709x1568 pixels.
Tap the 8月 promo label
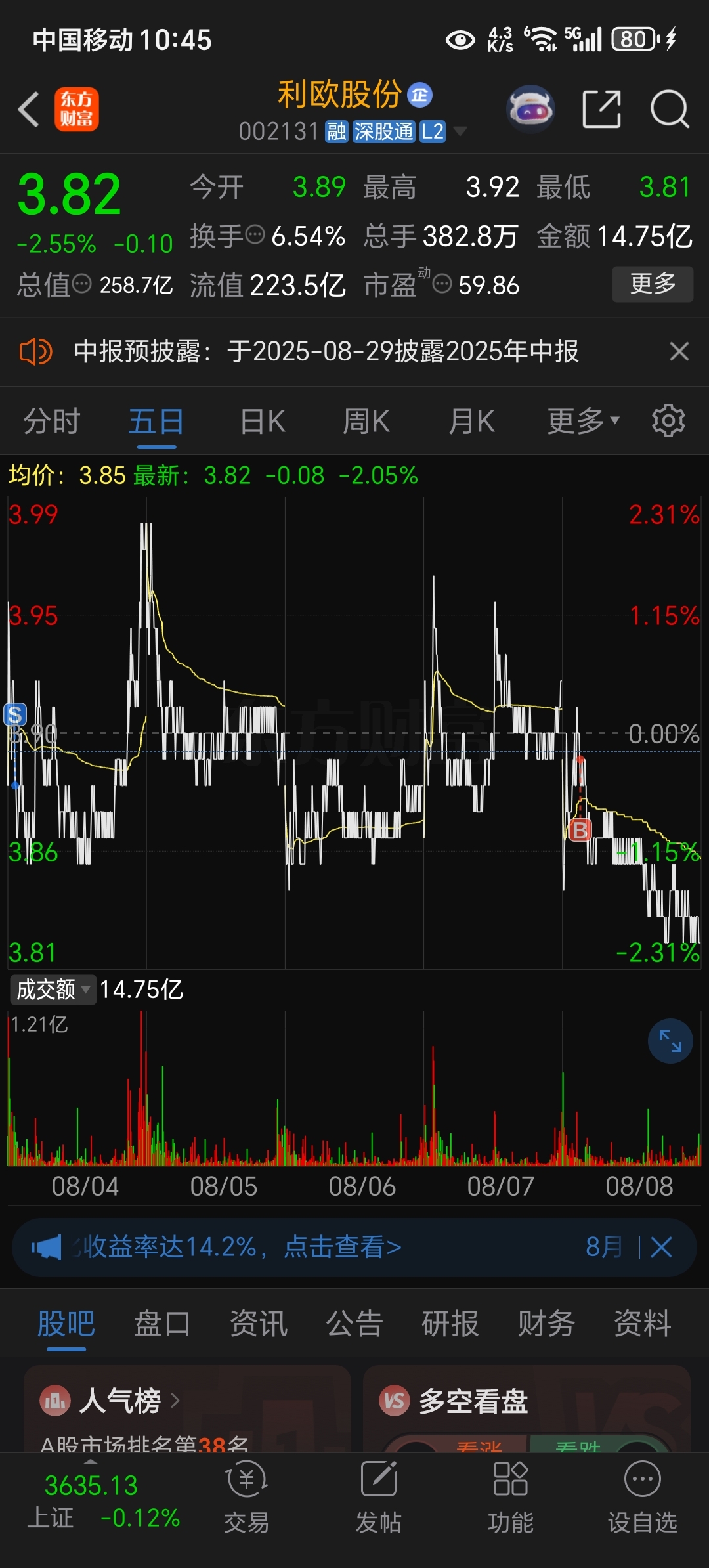pyautogui.click(x=604, y=1247)
